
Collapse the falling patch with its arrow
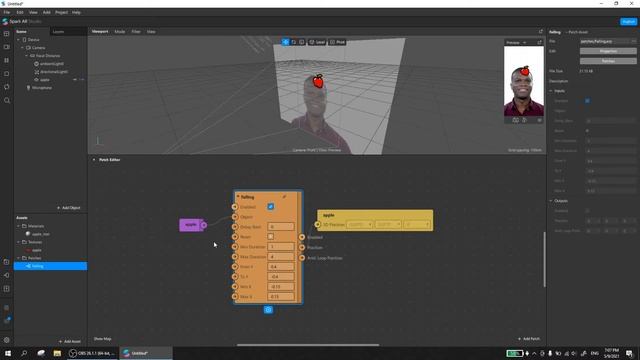pos(238,197)
